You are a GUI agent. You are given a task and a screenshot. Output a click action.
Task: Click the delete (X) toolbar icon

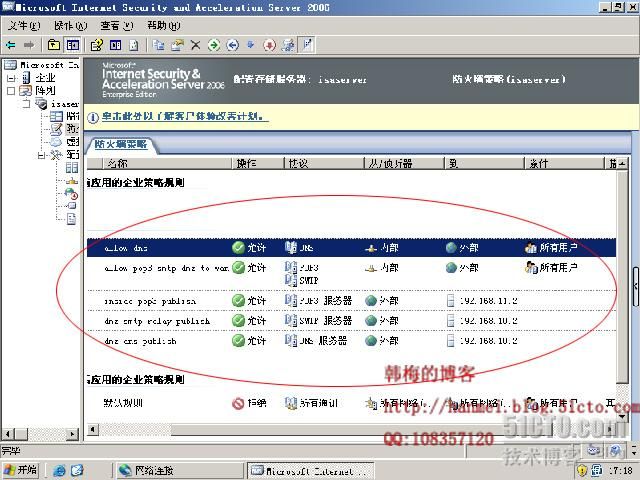(x=196, y=45)
